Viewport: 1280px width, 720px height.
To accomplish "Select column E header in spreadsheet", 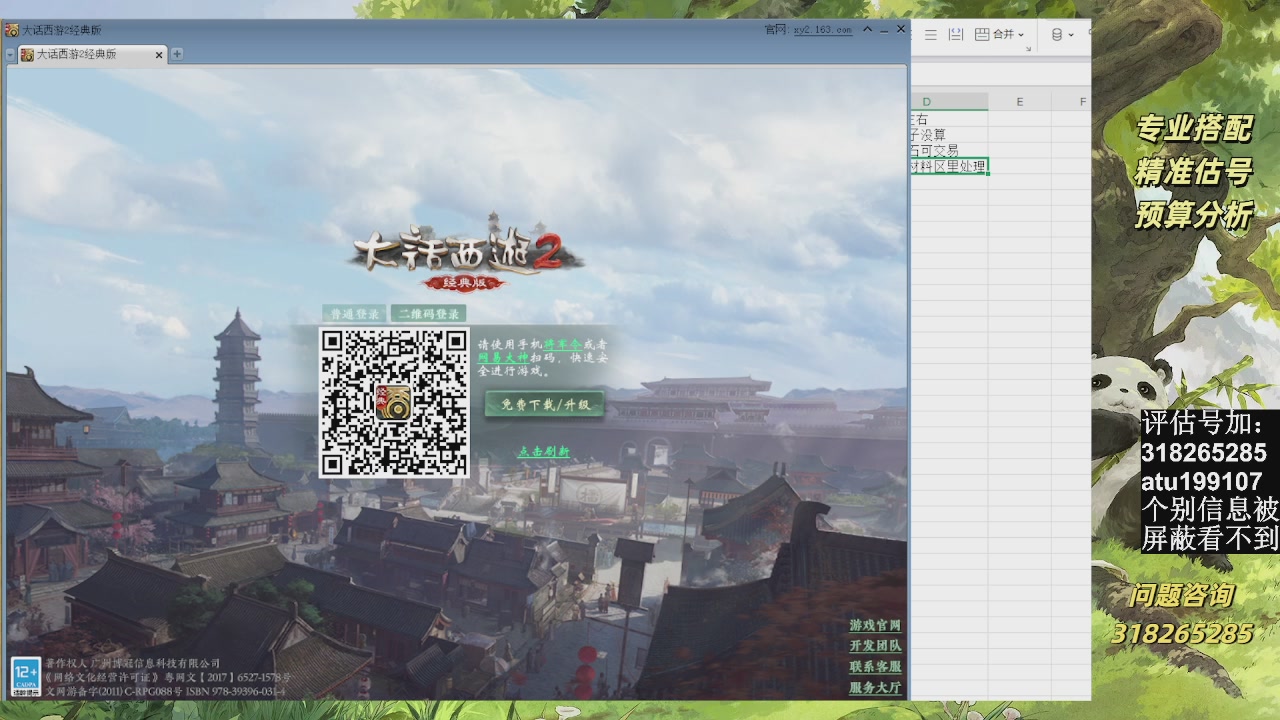I will point(1020,102).
